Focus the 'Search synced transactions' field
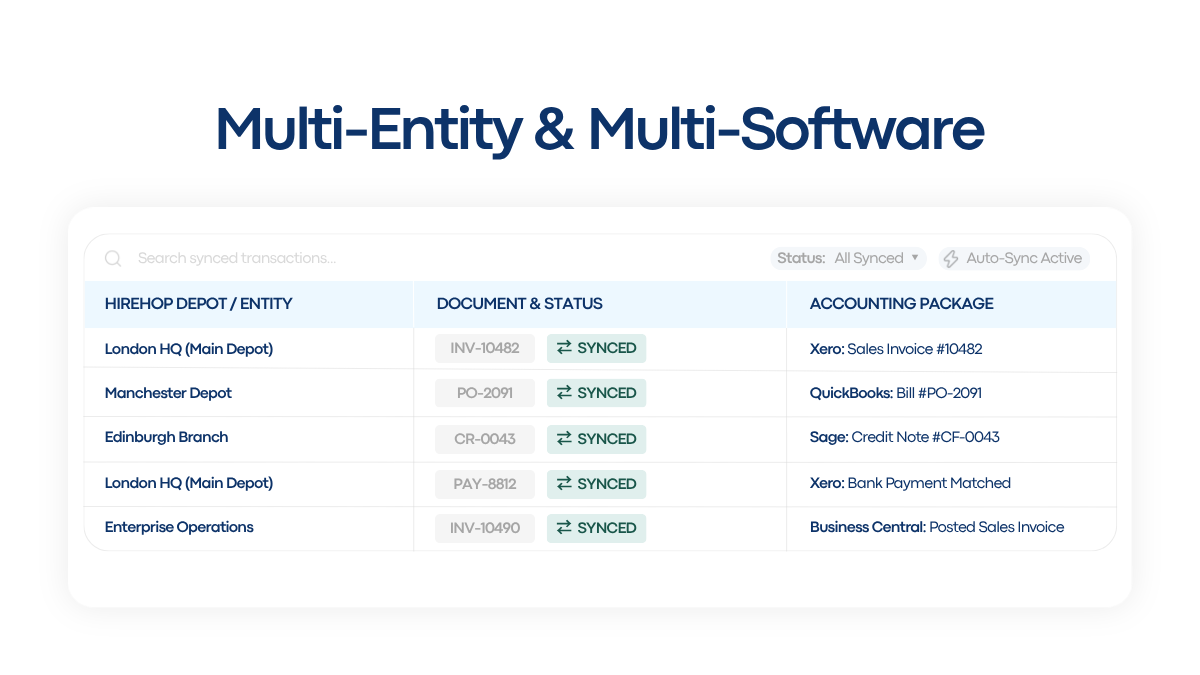This screenshot has width=1200, height=675. click(x=237, y=258)
